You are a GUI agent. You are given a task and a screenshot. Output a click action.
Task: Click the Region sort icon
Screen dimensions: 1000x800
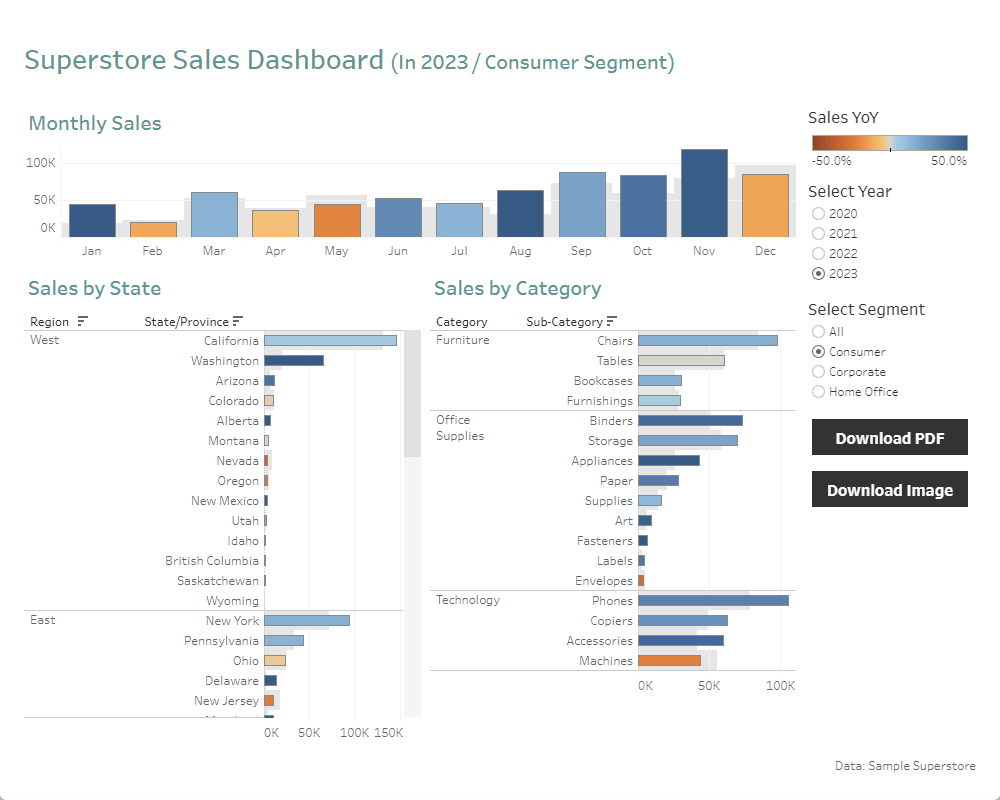(x=83, y=322)
